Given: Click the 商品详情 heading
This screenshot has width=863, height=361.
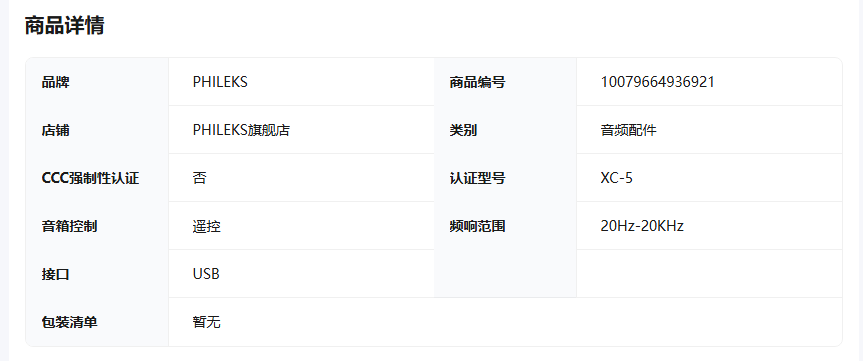Looking at the screenshot, I should click(64, 26).
